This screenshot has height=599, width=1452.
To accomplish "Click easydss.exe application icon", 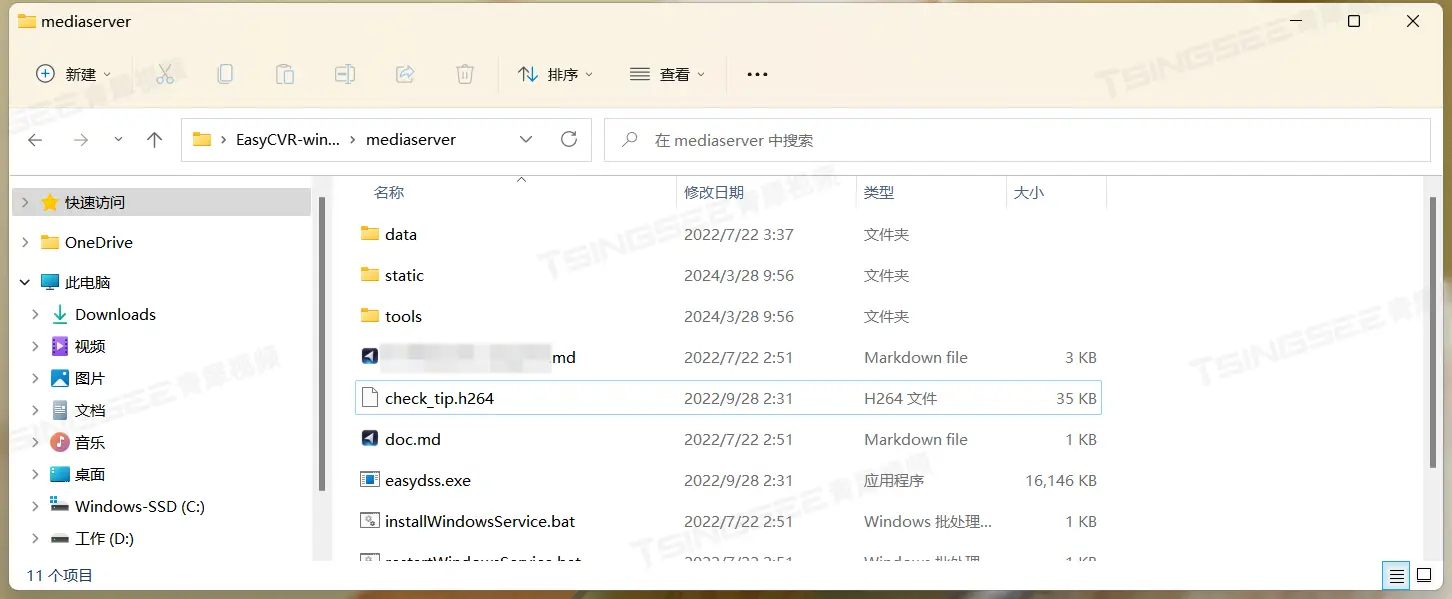I will pos(370,480).
